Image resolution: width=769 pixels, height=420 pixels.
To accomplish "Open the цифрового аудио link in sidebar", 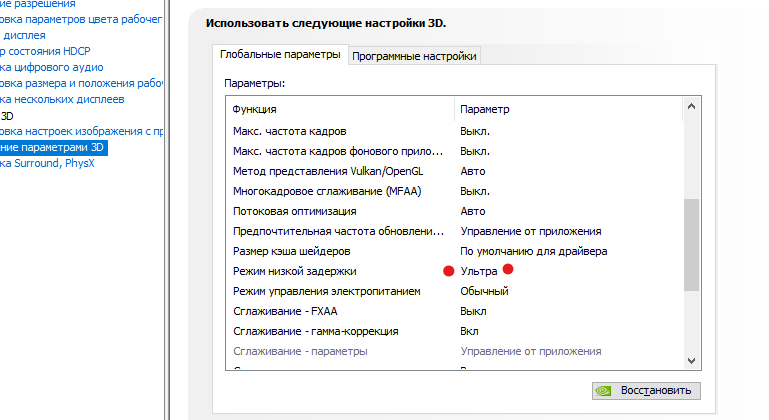I will [x=51, y=67].
